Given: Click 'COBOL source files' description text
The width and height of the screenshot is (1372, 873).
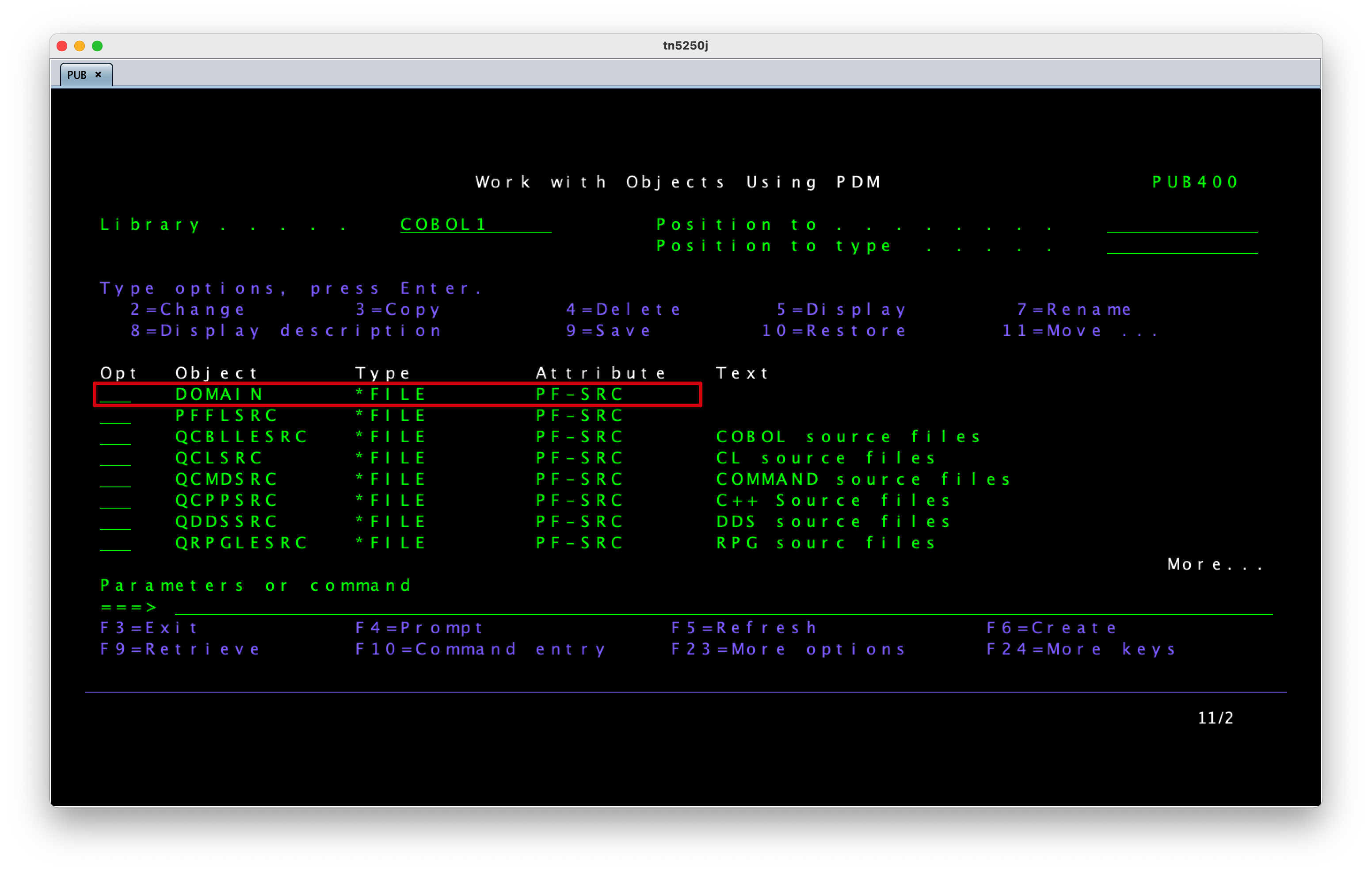Looking at the screenshot, I should coord(848,437).
